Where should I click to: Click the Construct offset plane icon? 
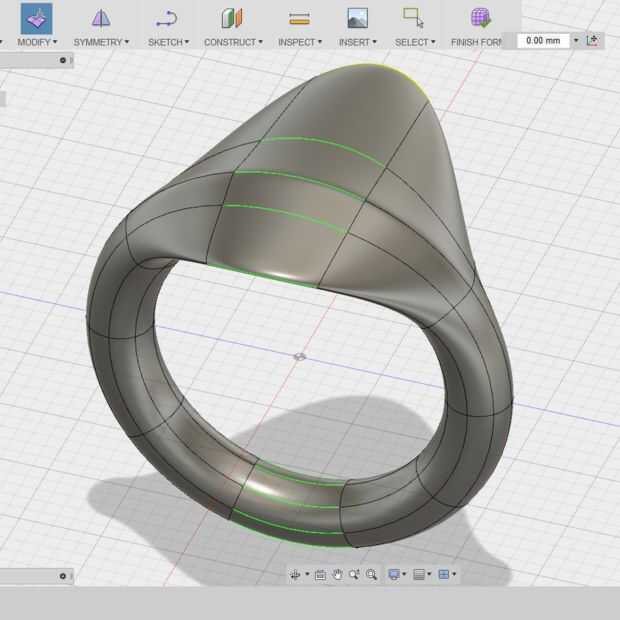232,19
